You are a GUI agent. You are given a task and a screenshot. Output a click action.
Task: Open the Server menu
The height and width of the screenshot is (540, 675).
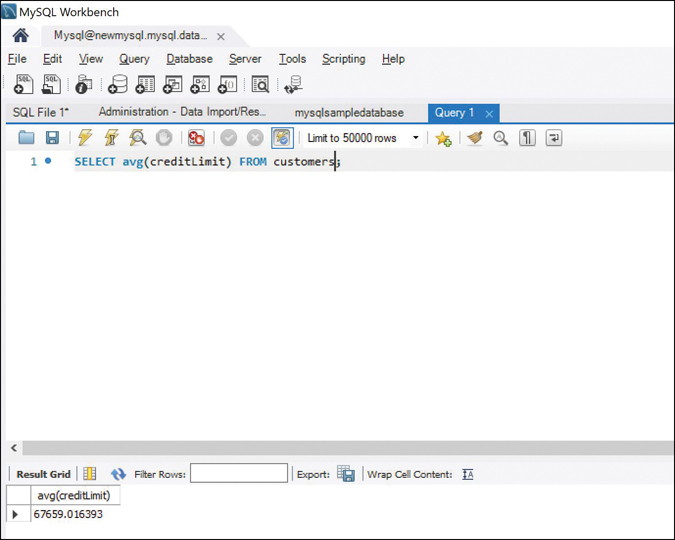[x=245, y=59]
